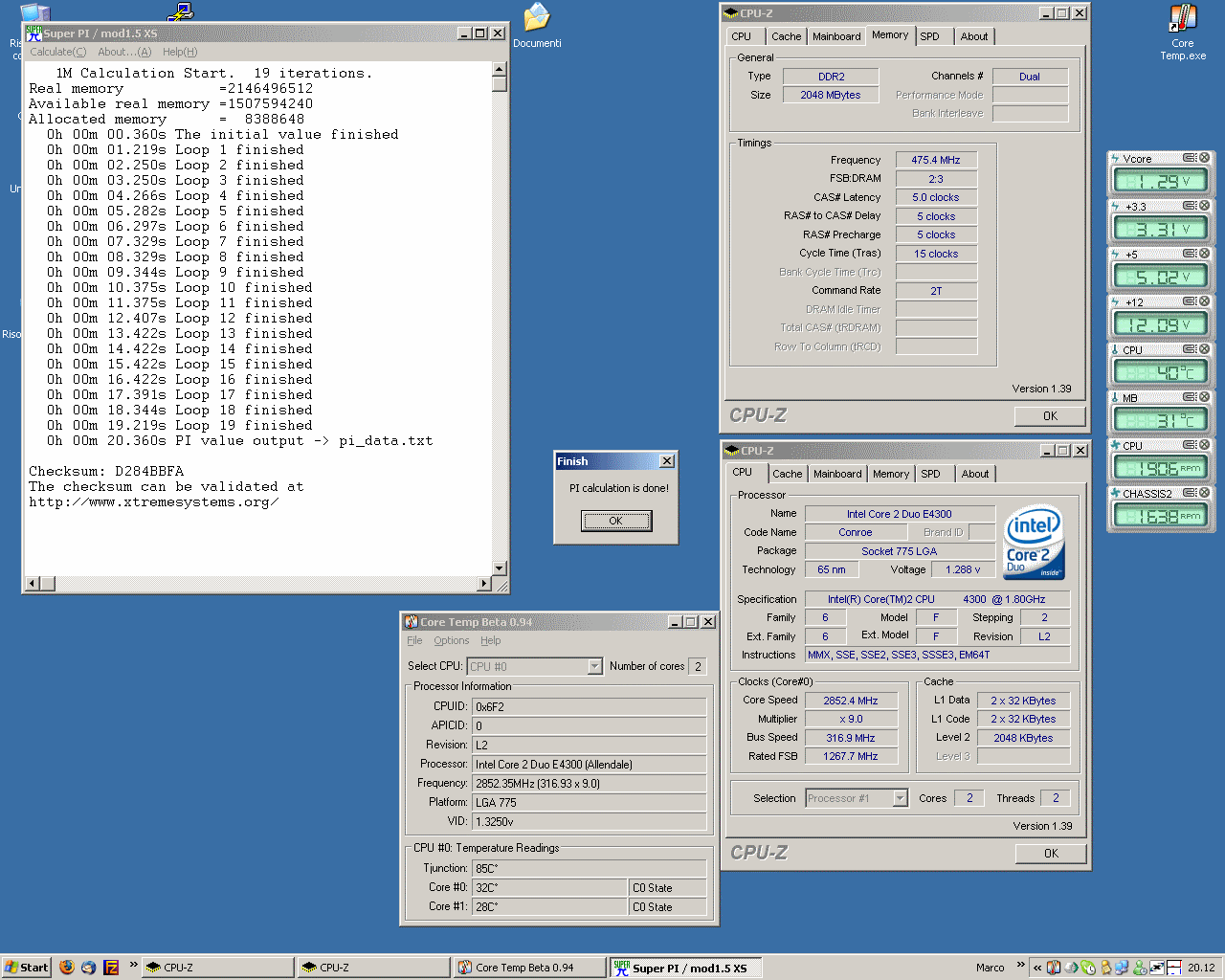Close the CPU fan RPM sensor widget
Screen dimensions: 1225x980
point(1205,445)
